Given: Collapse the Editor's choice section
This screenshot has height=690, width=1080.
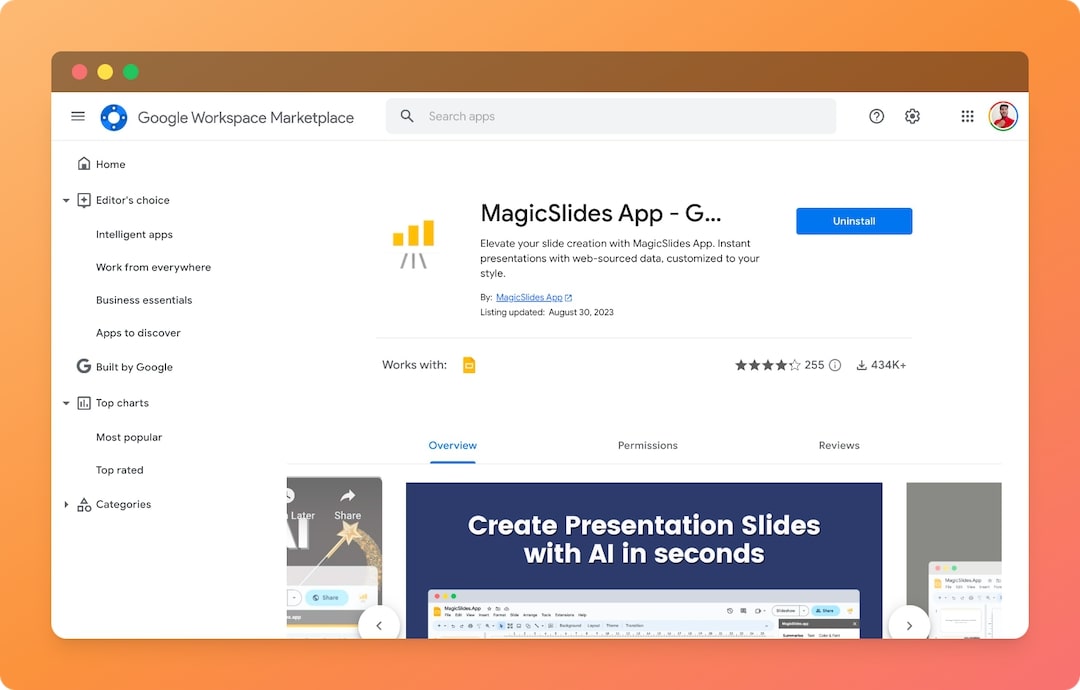Looking at the screenshot, I should [x=67, y=201].
